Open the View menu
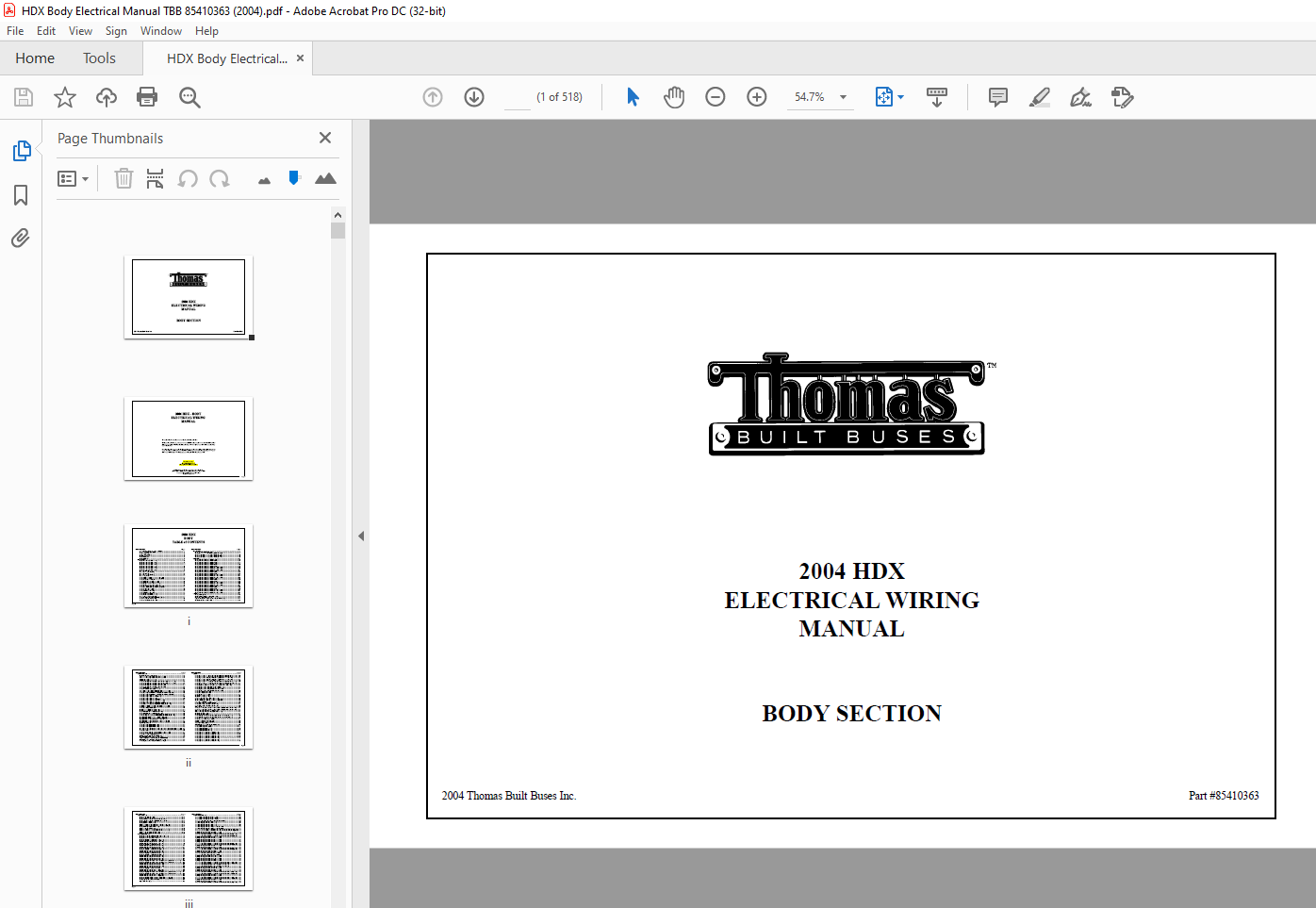1316x908 pixels. 80,31
